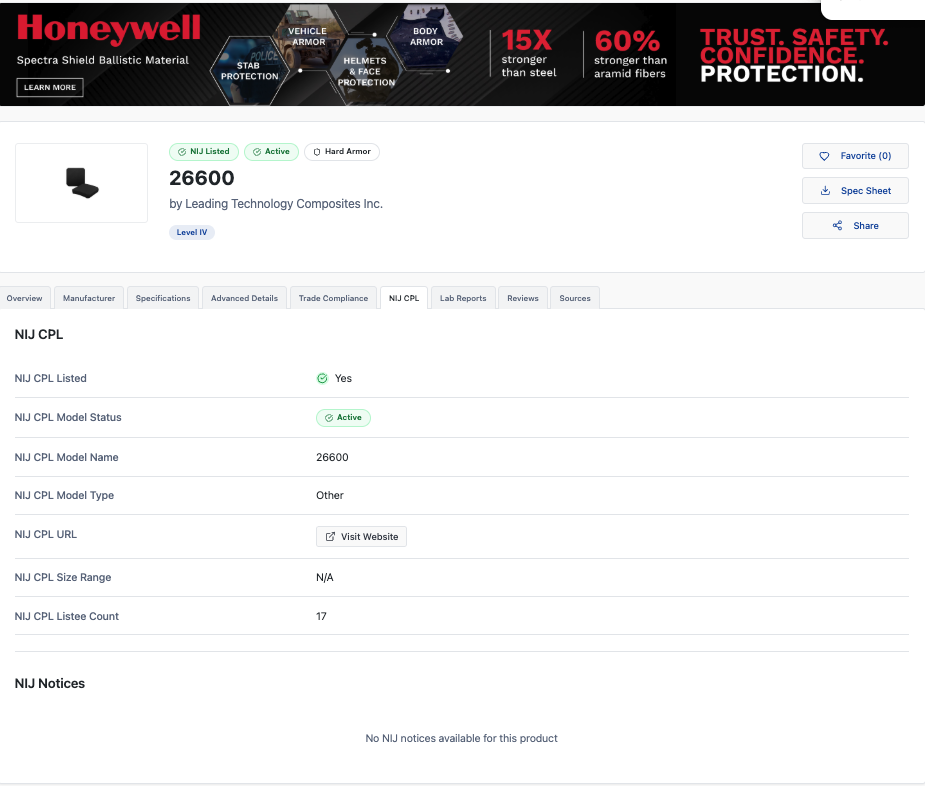925x786 pixels.
Task: Click 'No NIJ notices available for this product'
Action: [x=461, y=738]
